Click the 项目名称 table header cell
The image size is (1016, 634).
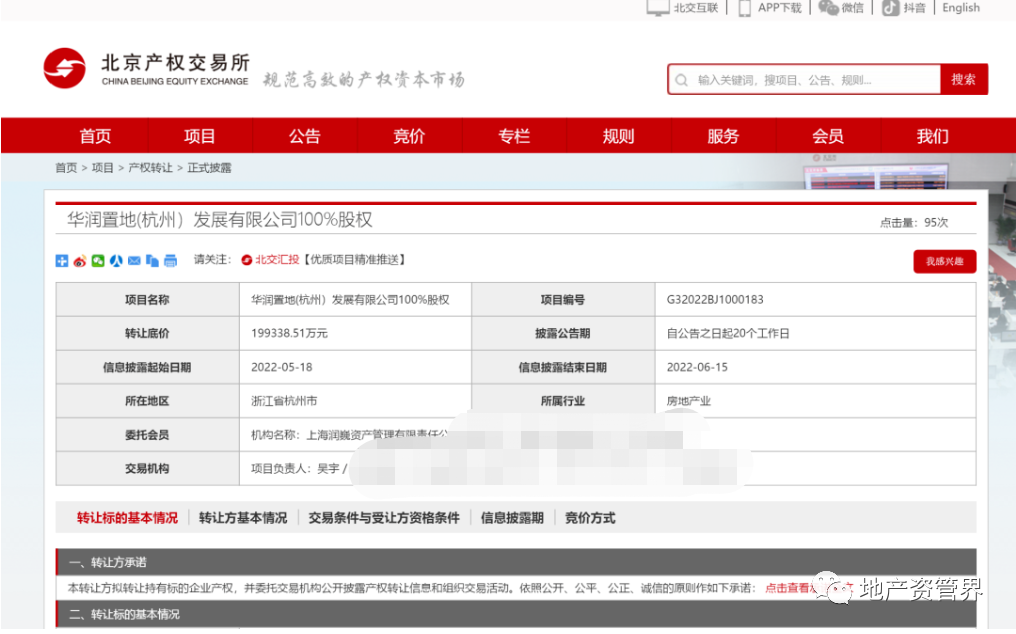(148, 299)
